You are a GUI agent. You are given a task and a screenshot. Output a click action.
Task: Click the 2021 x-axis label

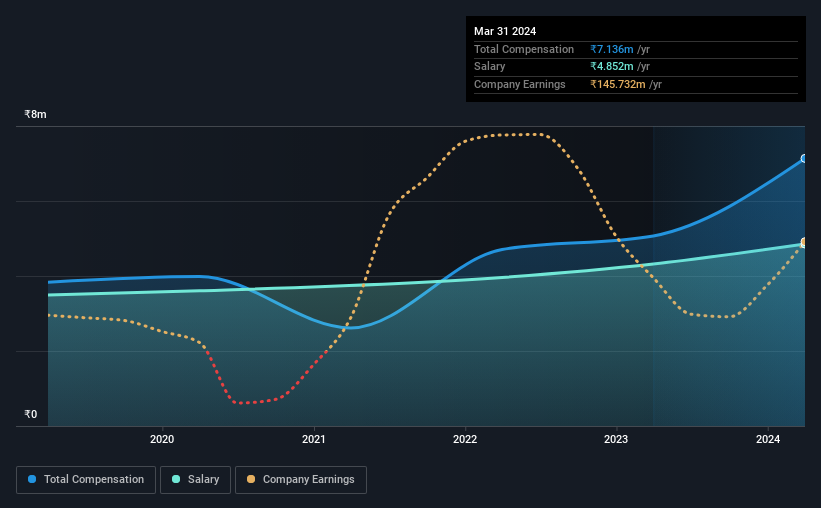(314, 439)
